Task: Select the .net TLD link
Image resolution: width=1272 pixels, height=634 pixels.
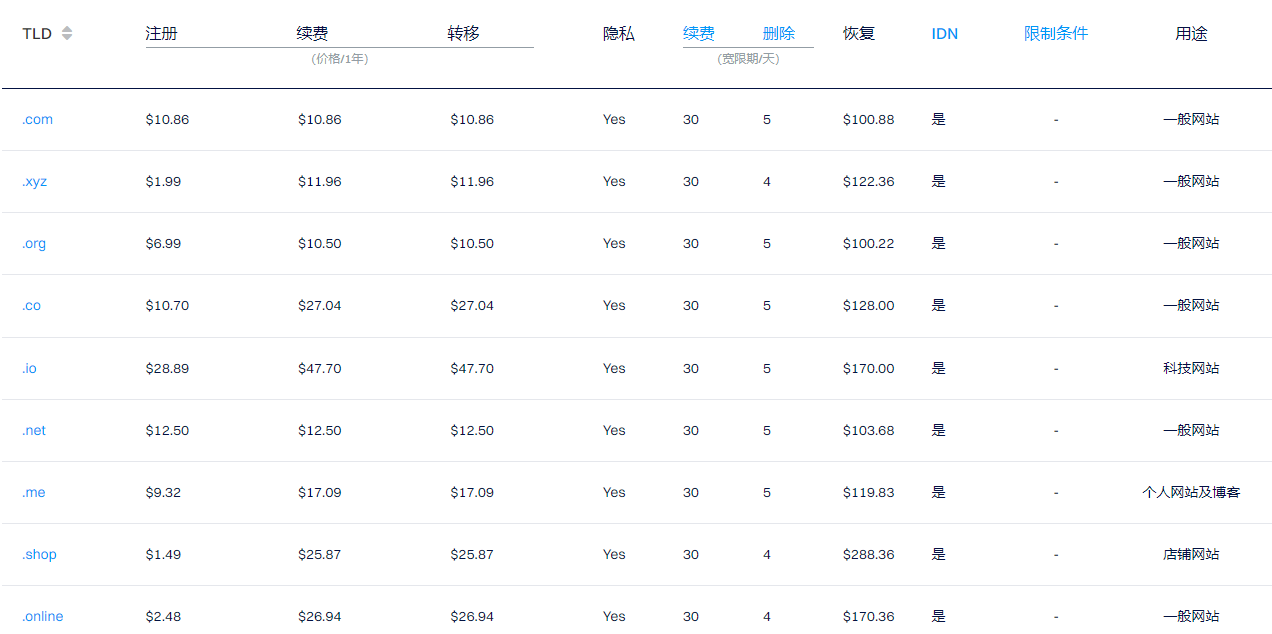Action: 34,430
